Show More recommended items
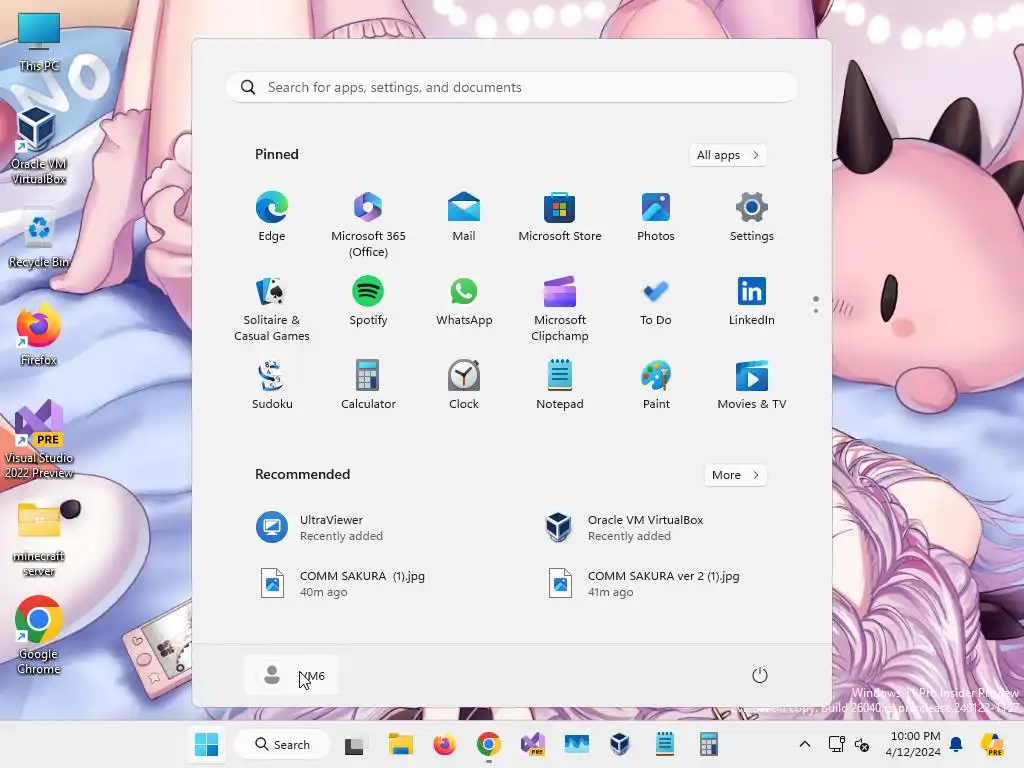The image size is (1024, 768). pos(735,475)
